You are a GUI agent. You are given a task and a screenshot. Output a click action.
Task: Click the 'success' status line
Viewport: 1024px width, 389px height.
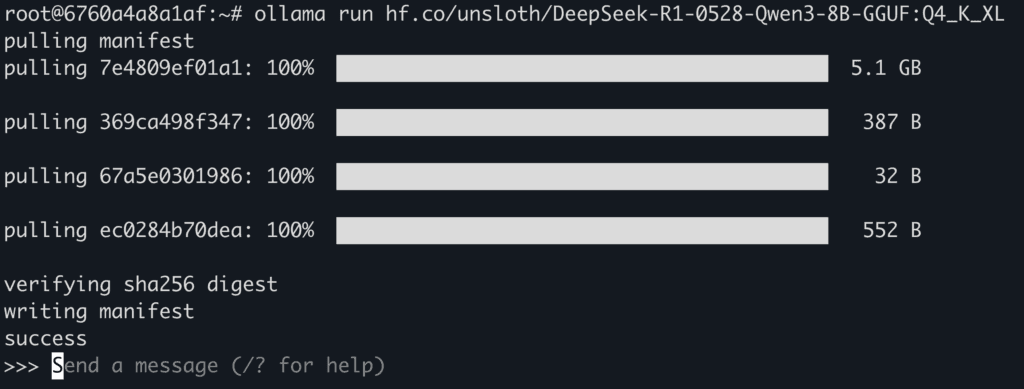[46, 339]
